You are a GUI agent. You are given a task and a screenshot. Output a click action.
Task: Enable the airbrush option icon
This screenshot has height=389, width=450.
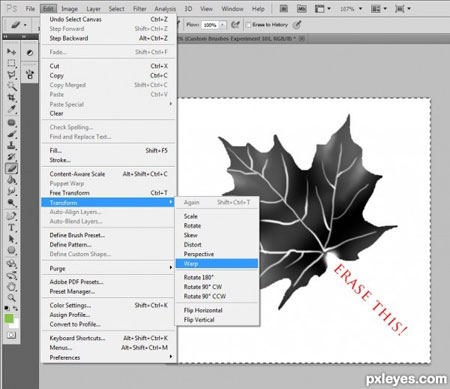tap(235, 25)
